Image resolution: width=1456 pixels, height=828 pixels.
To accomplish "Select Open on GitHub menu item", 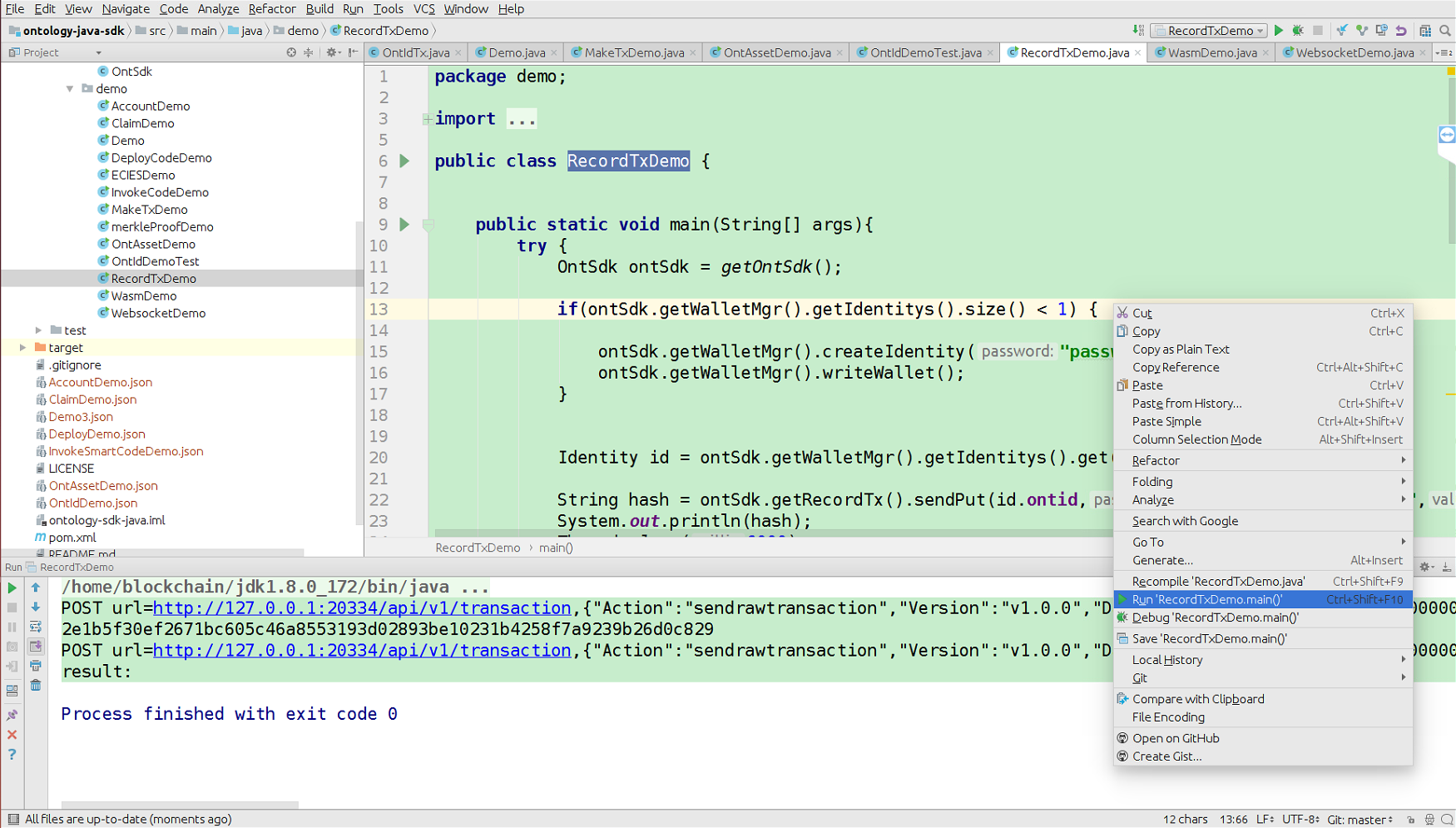I will tap(1263, 738).
